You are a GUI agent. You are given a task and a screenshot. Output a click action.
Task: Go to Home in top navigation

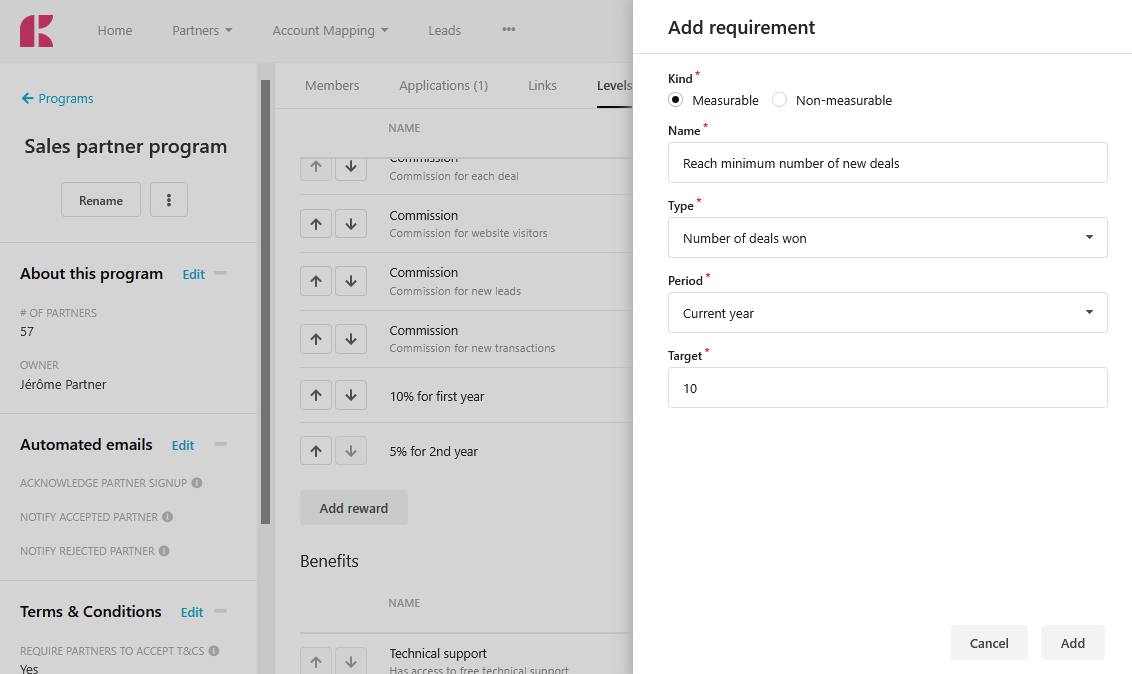click(x=115, y=30)
